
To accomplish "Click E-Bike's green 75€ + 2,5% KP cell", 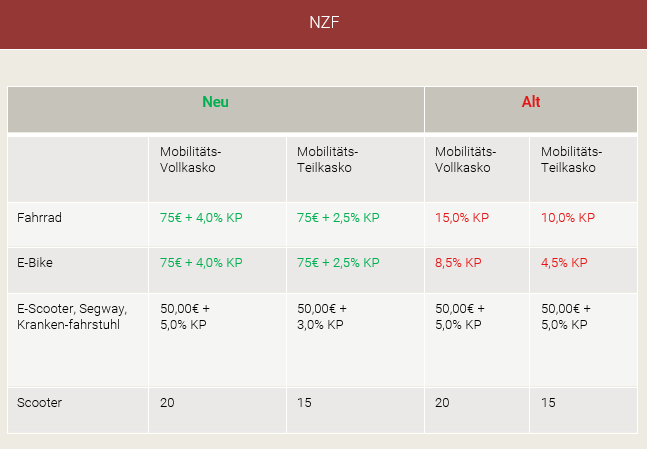I will (338, 263).
